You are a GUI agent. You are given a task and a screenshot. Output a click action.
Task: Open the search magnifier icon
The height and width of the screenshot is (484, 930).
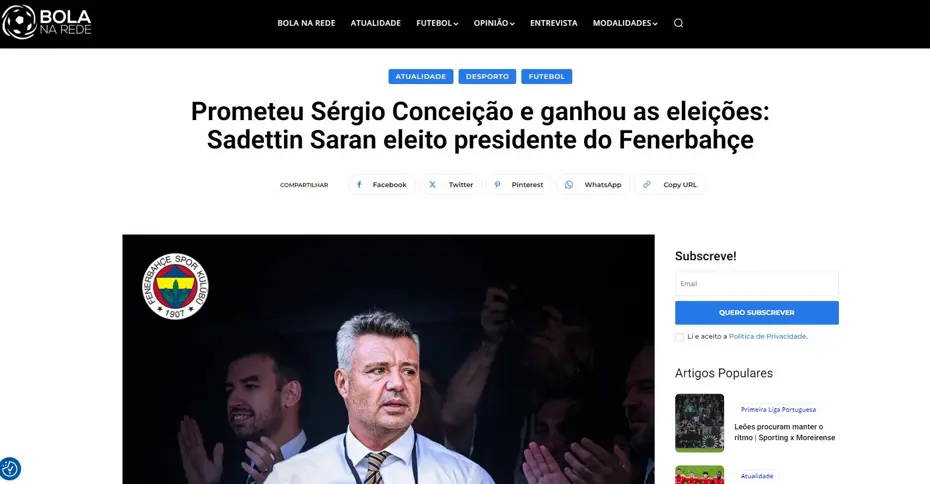tap(679, 23)
